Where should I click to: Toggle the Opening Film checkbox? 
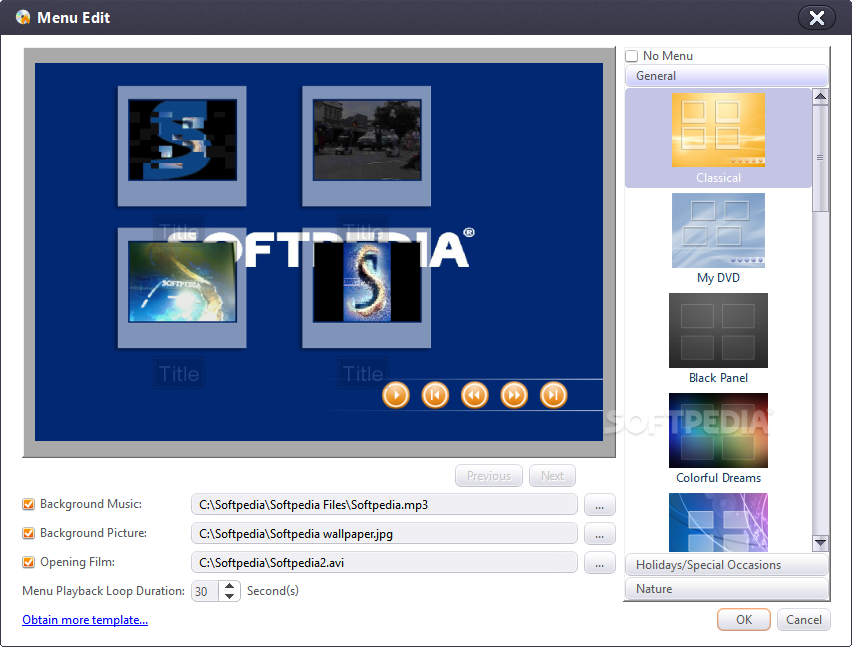coord(28,562)
